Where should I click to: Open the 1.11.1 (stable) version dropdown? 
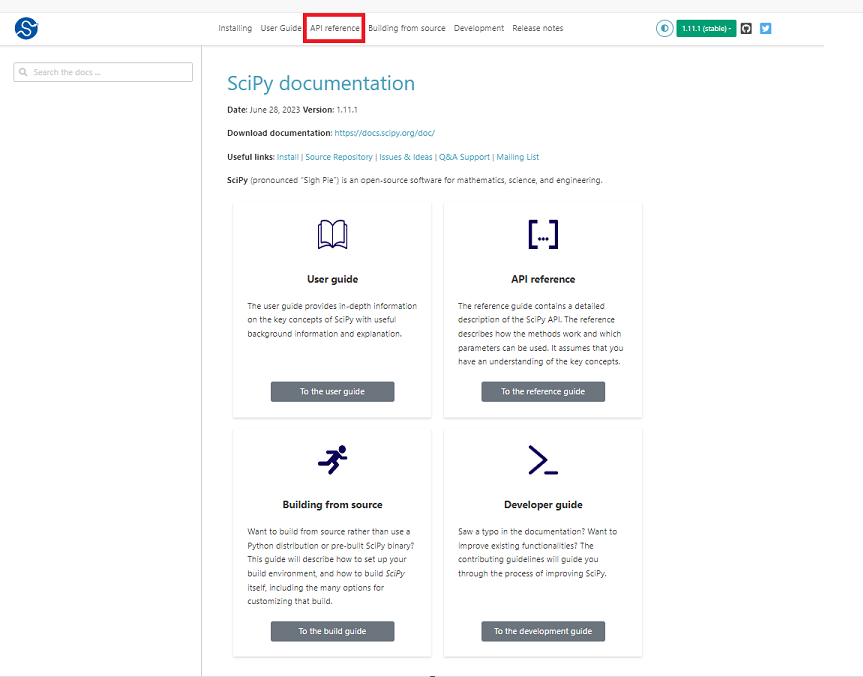click(x=706, y=29)
